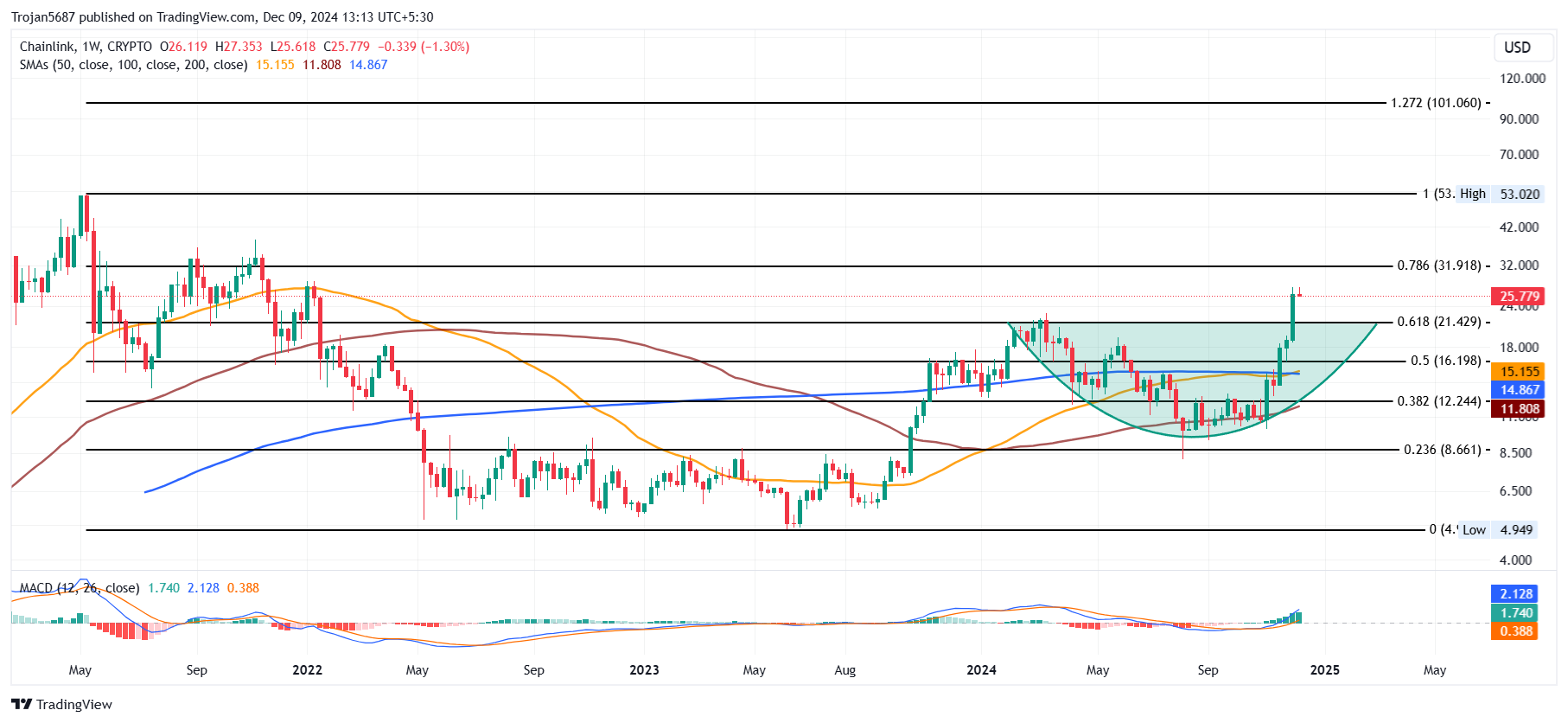Click the Aug label on time axis
Viewport: 1568px width, 723px height.
(845, 670)
